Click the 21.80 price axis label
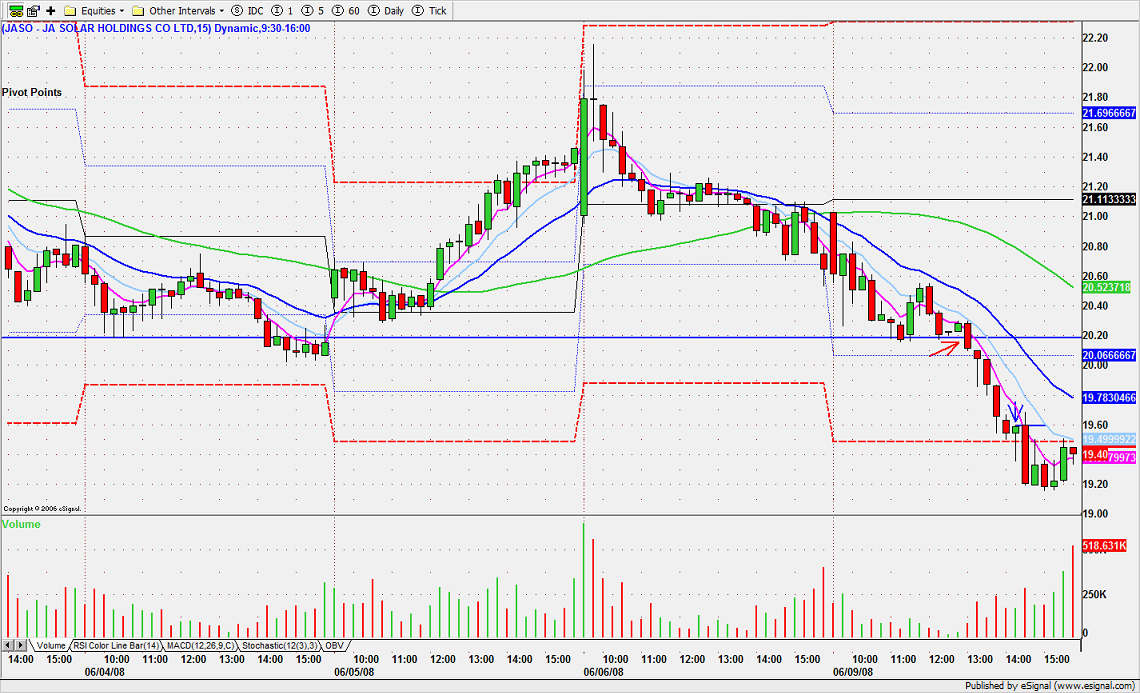Screen dimensions: 1140x693 tap(1096, 97)
